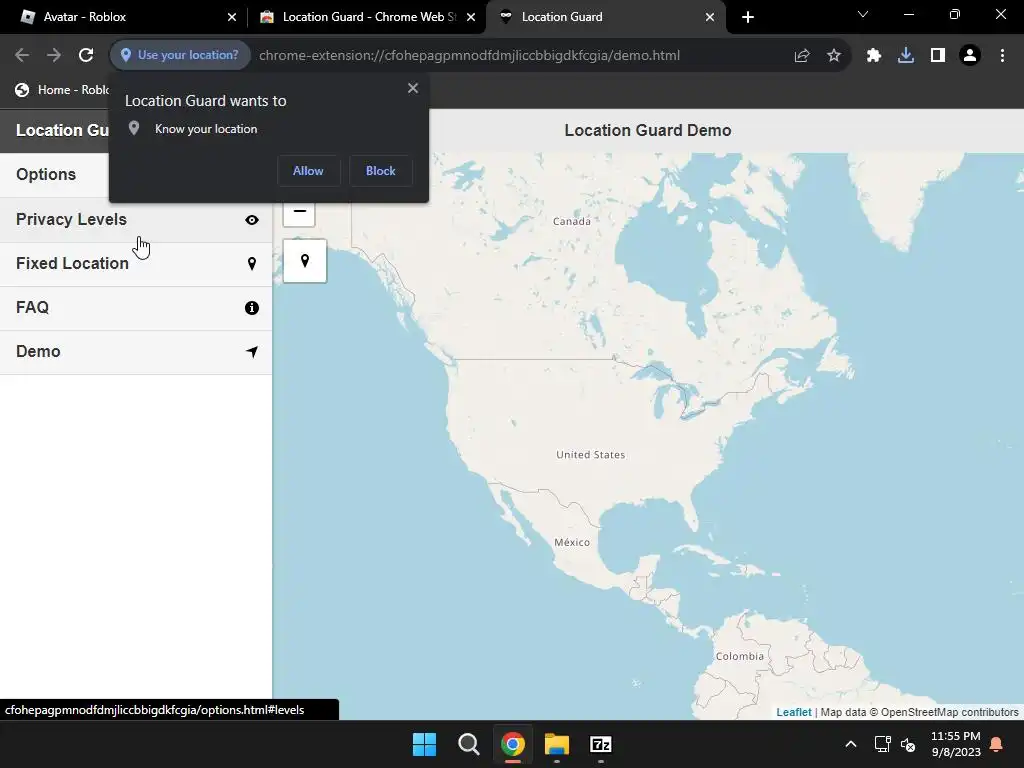The height and width of the screenshot is (768, 1024).
Task: Close the Chrome Web Store tab
Action: point(471,17)
